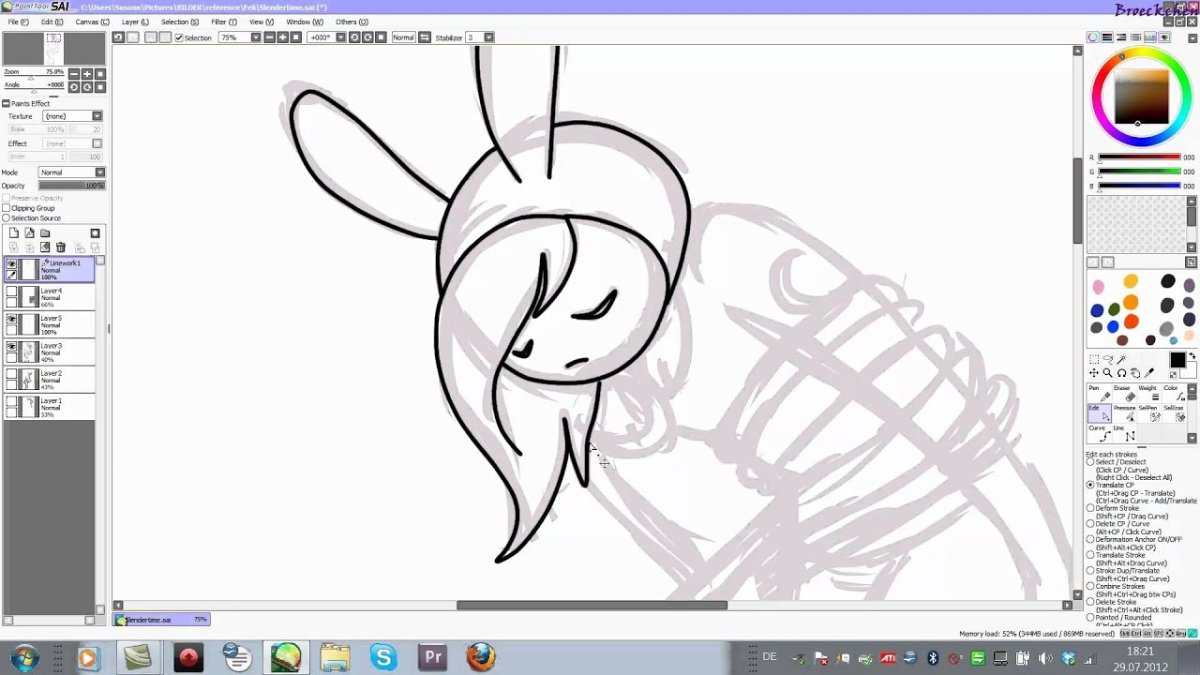Hide the Layer5 visibility eye

(12, 319)
